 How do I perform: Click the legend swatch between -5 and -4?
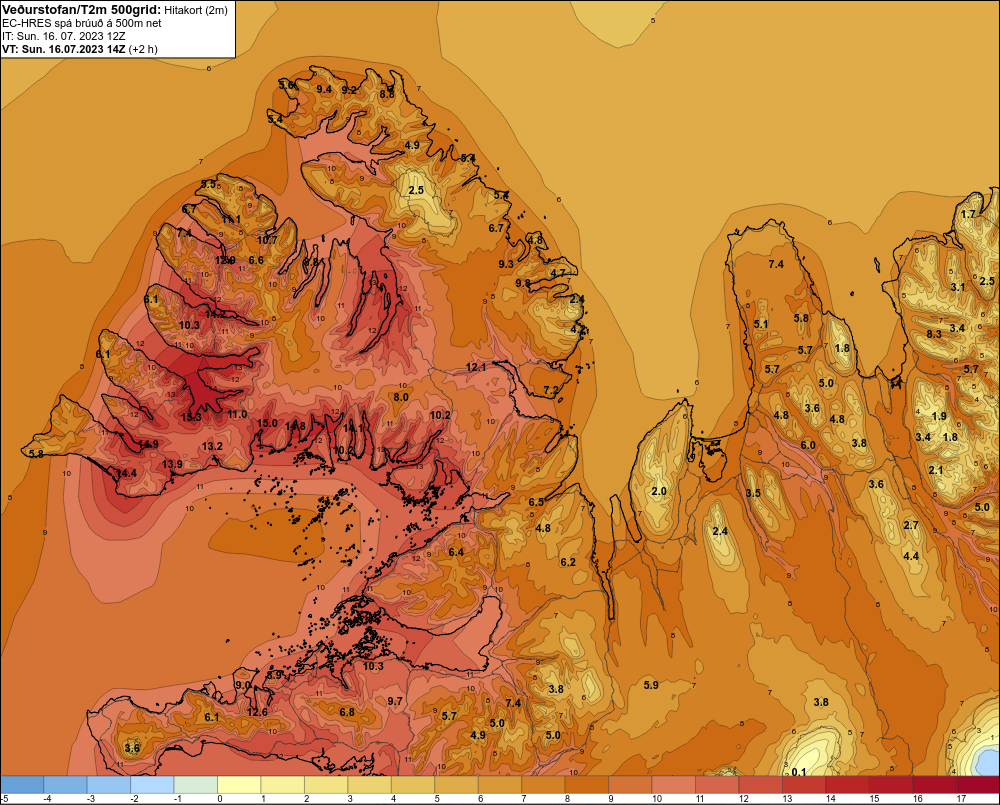(22, 785)
